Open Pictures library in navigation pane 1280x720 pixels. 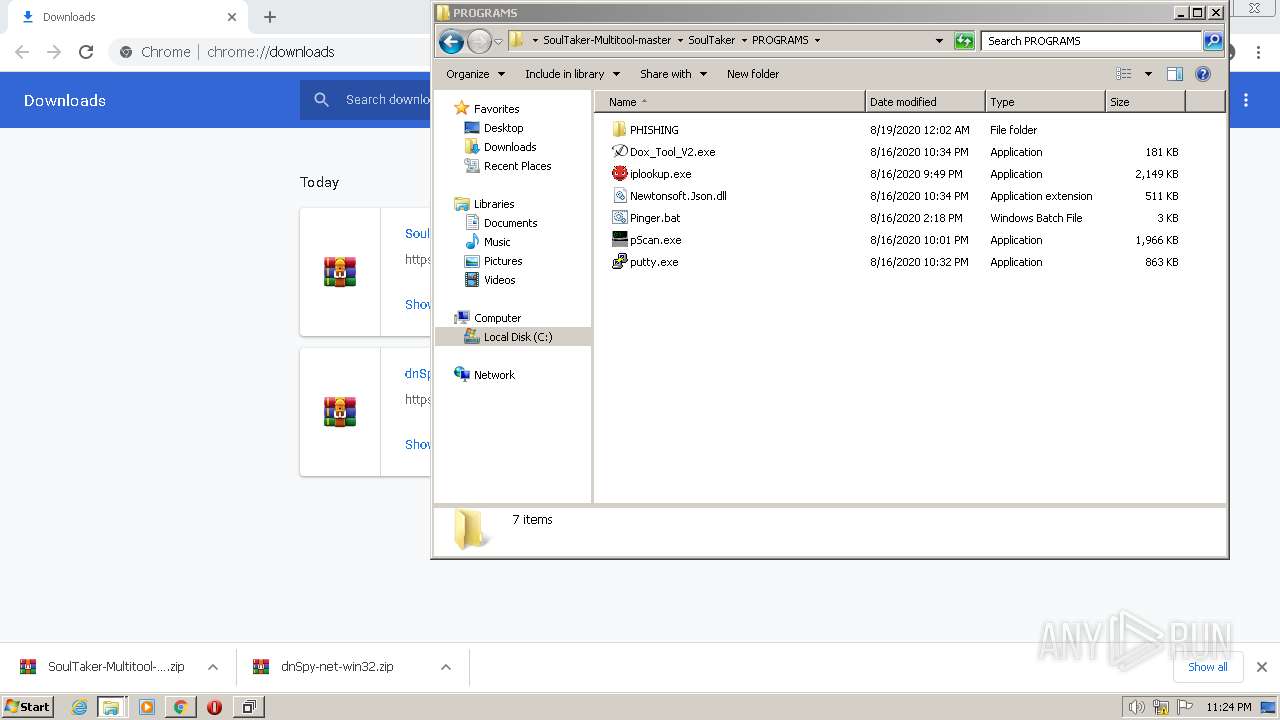(503, 261)
